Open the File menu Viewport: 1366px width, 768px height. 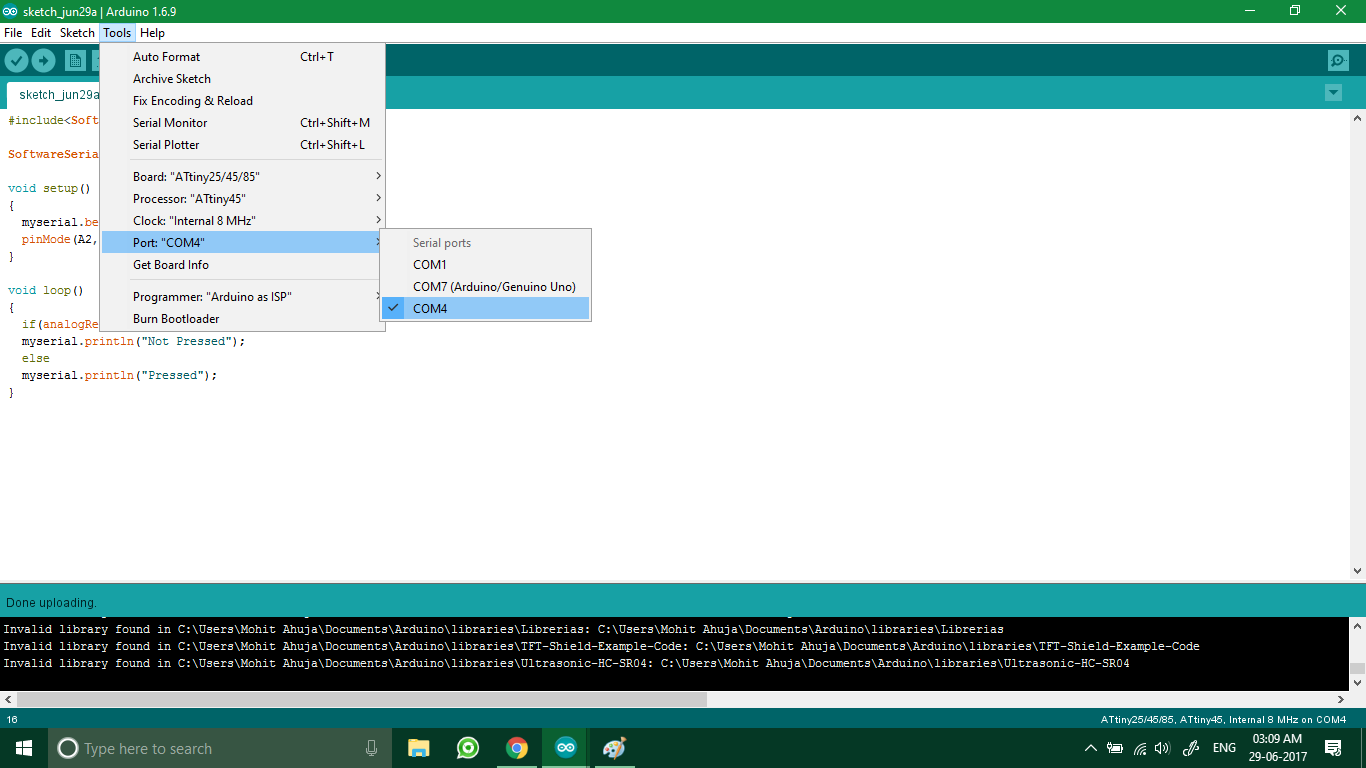point(13,33)
